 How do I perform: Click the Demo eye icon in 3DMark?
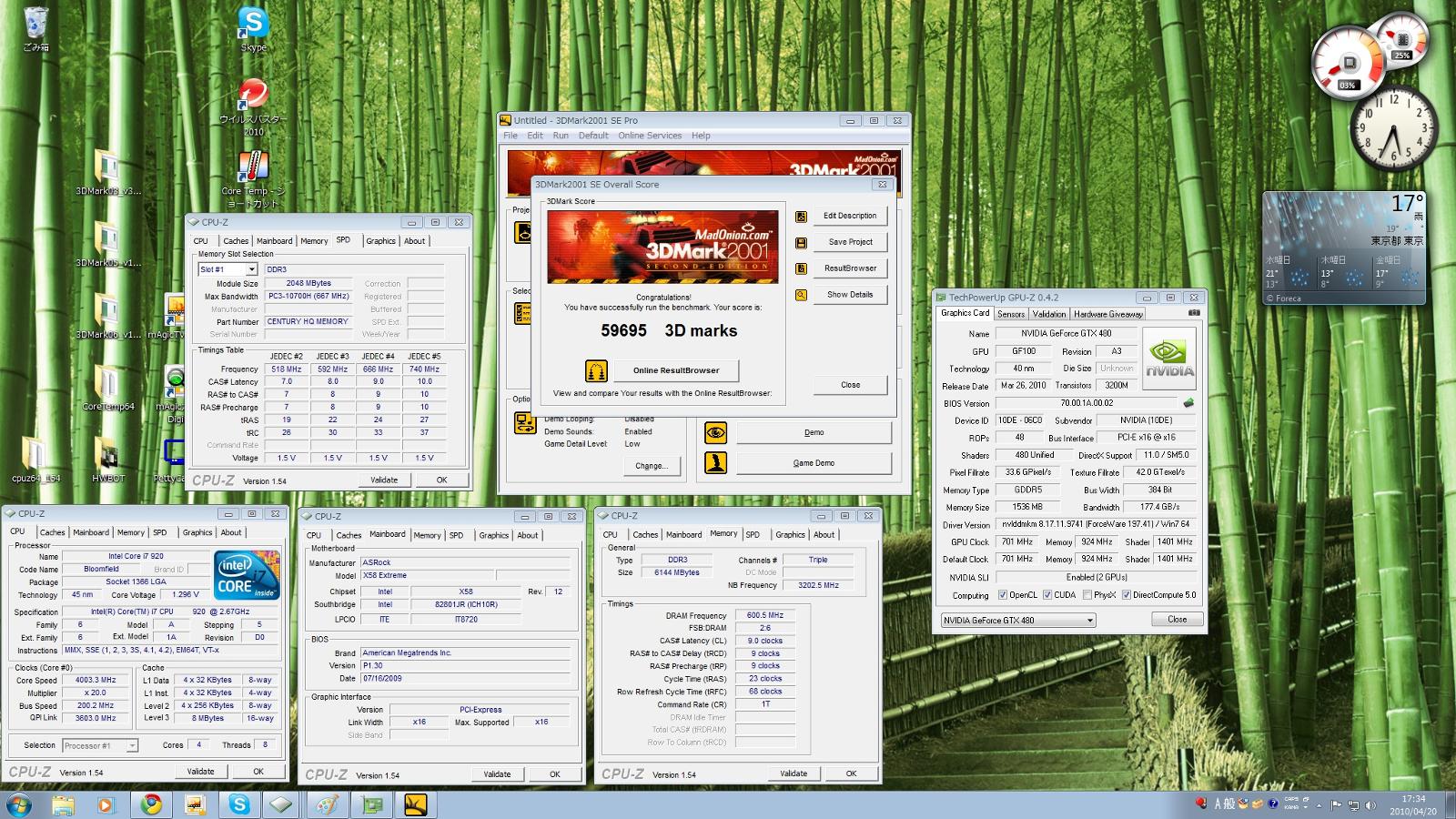click(x=716, y=433)
